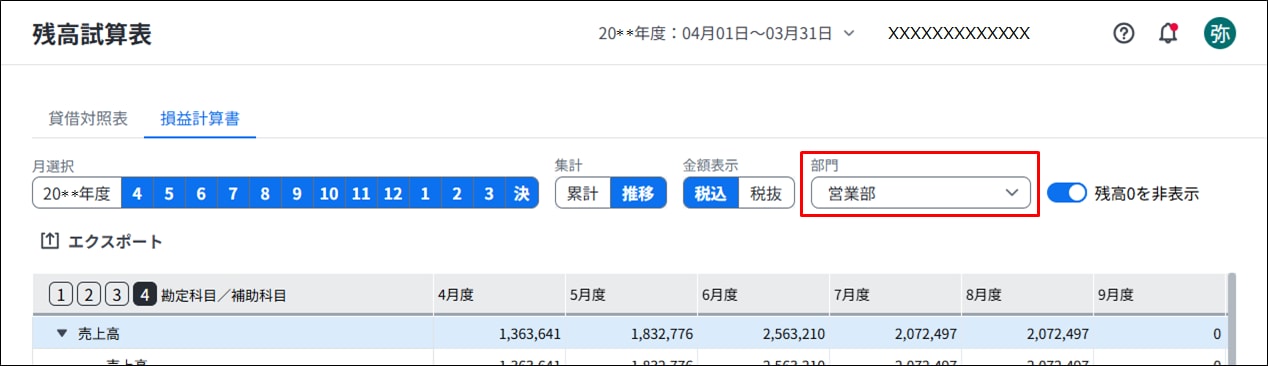
Task: Toggle month 7 in month selector
Action: click(x=233, y=193)
